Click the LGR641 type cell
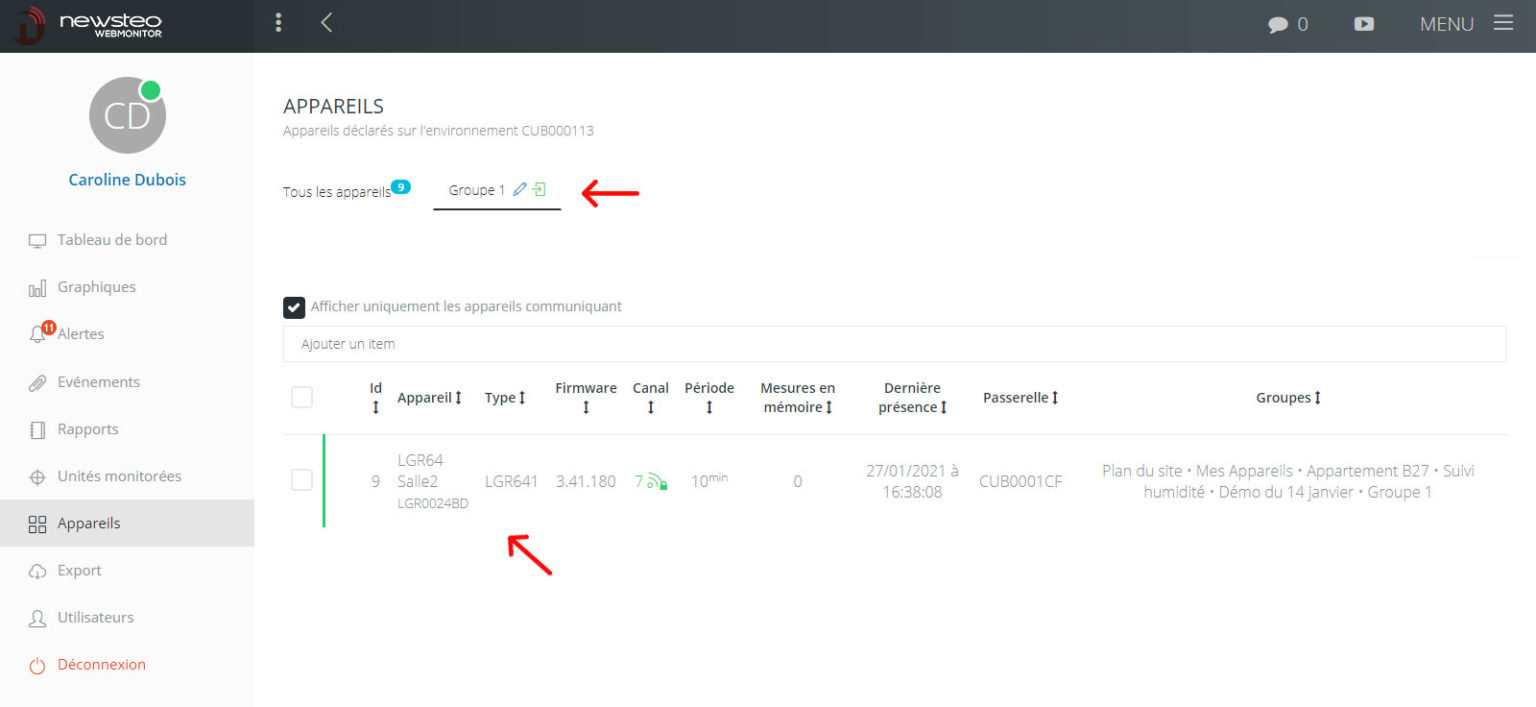 point(512,481)
